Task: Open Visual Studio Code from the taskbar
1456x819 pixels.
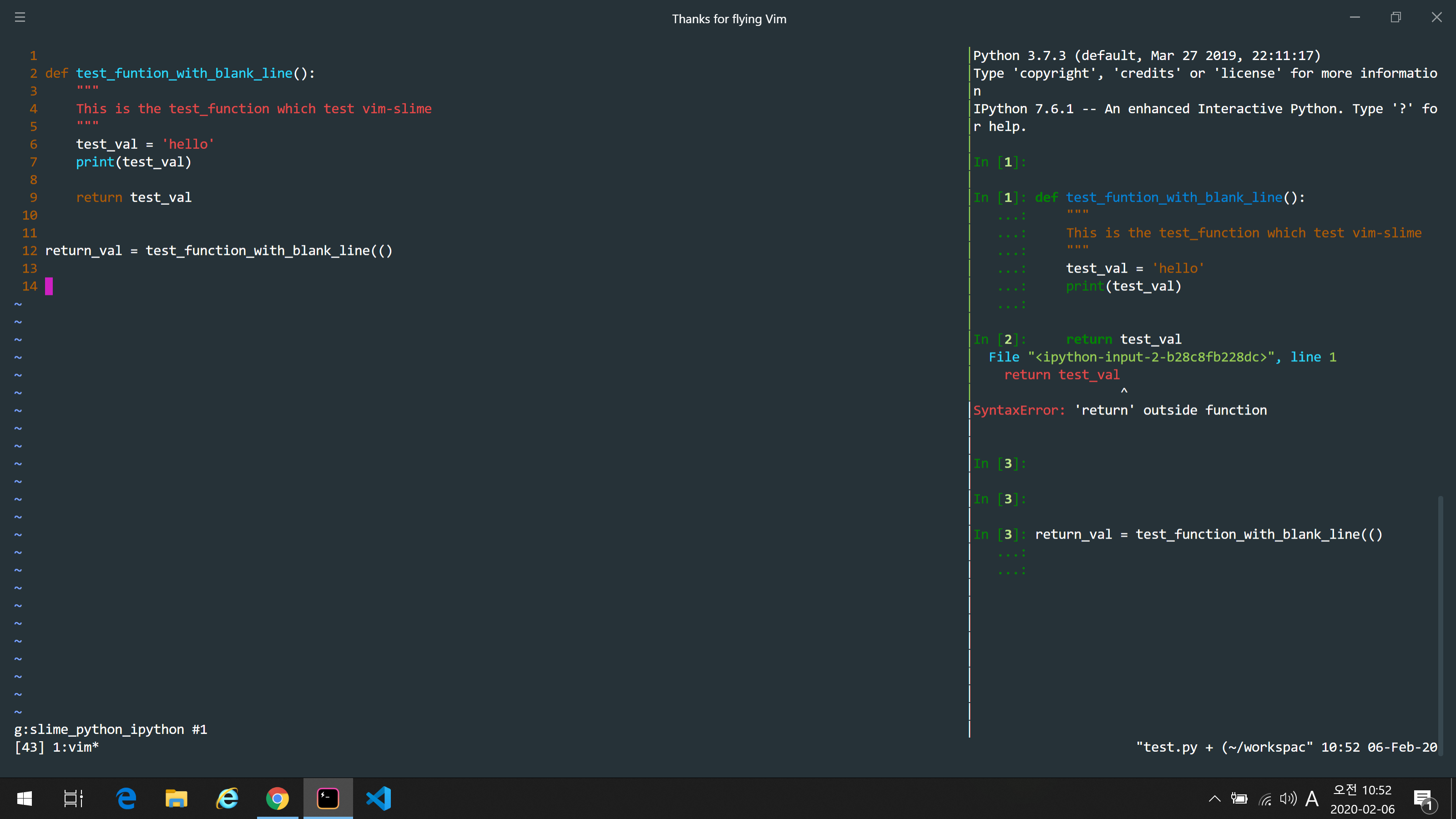Action: point(379,798)
